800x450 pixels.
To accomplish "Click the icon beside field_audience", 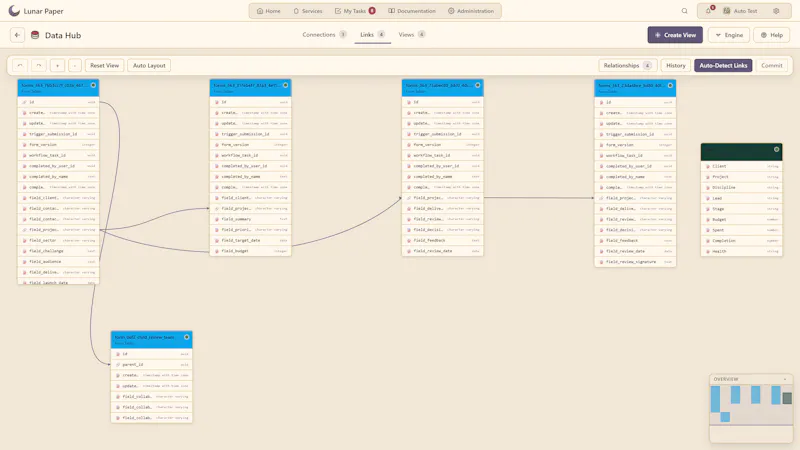I will [24, 262].
